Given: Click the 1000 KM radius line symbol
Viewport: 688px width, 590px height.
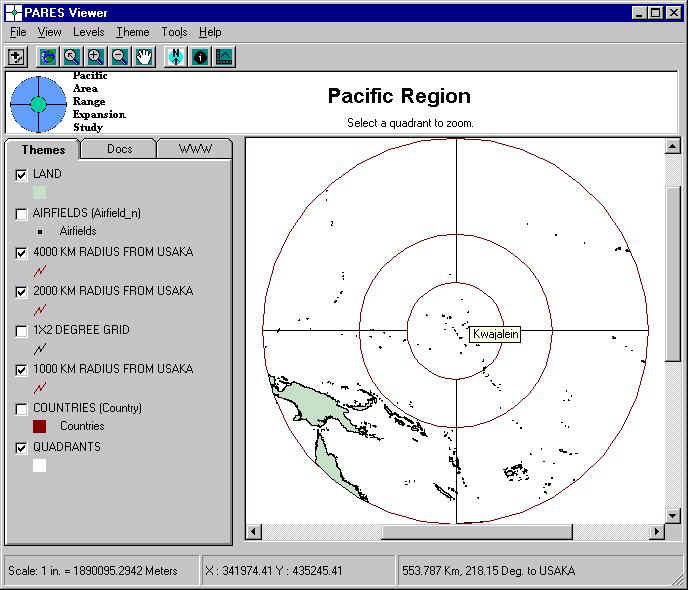Looking at the screenshot, I should tap(40, 388).
